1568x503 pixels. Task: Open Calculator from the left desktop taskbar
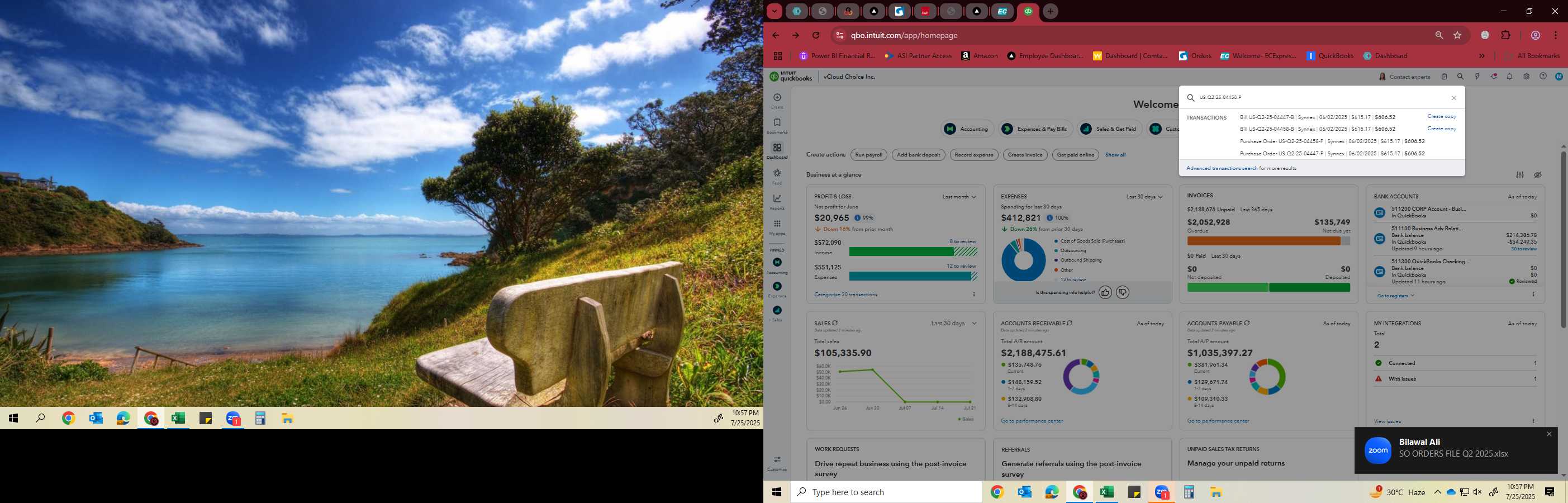260,419
